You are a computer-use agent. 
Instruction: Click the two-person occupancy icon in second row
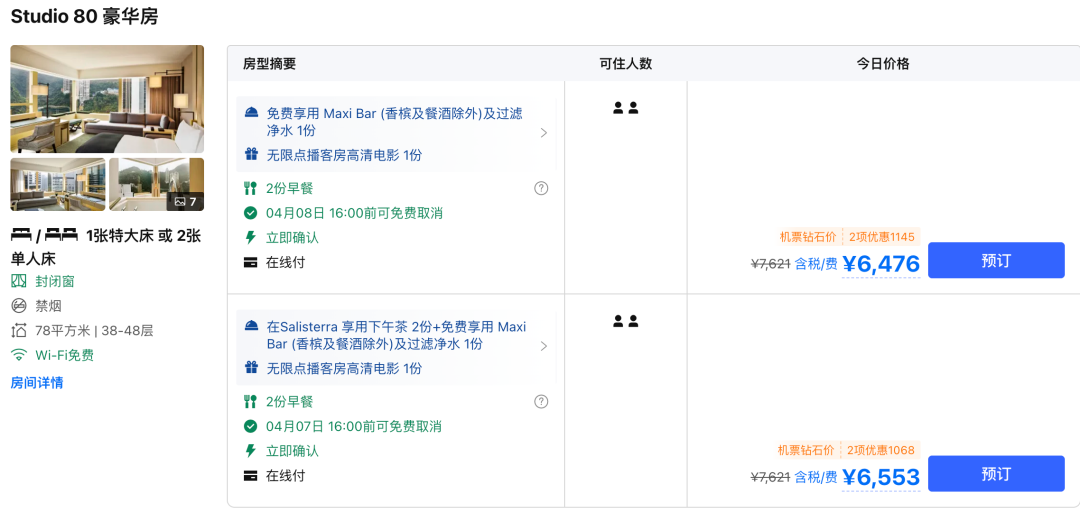click(625, 321)
